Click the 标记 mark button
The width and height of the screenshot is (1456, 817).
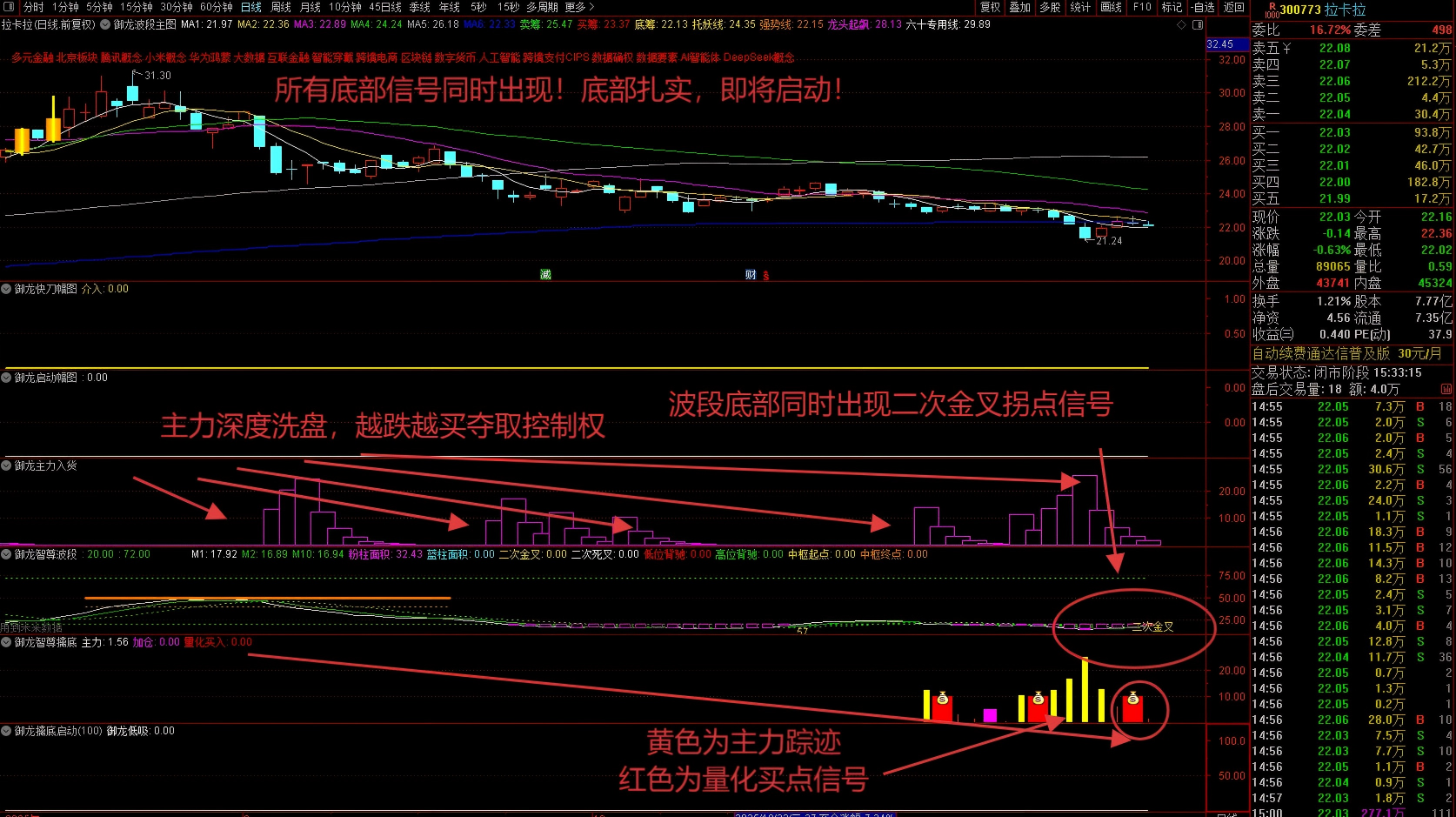pyautogui.click(x=1172, y=7)
